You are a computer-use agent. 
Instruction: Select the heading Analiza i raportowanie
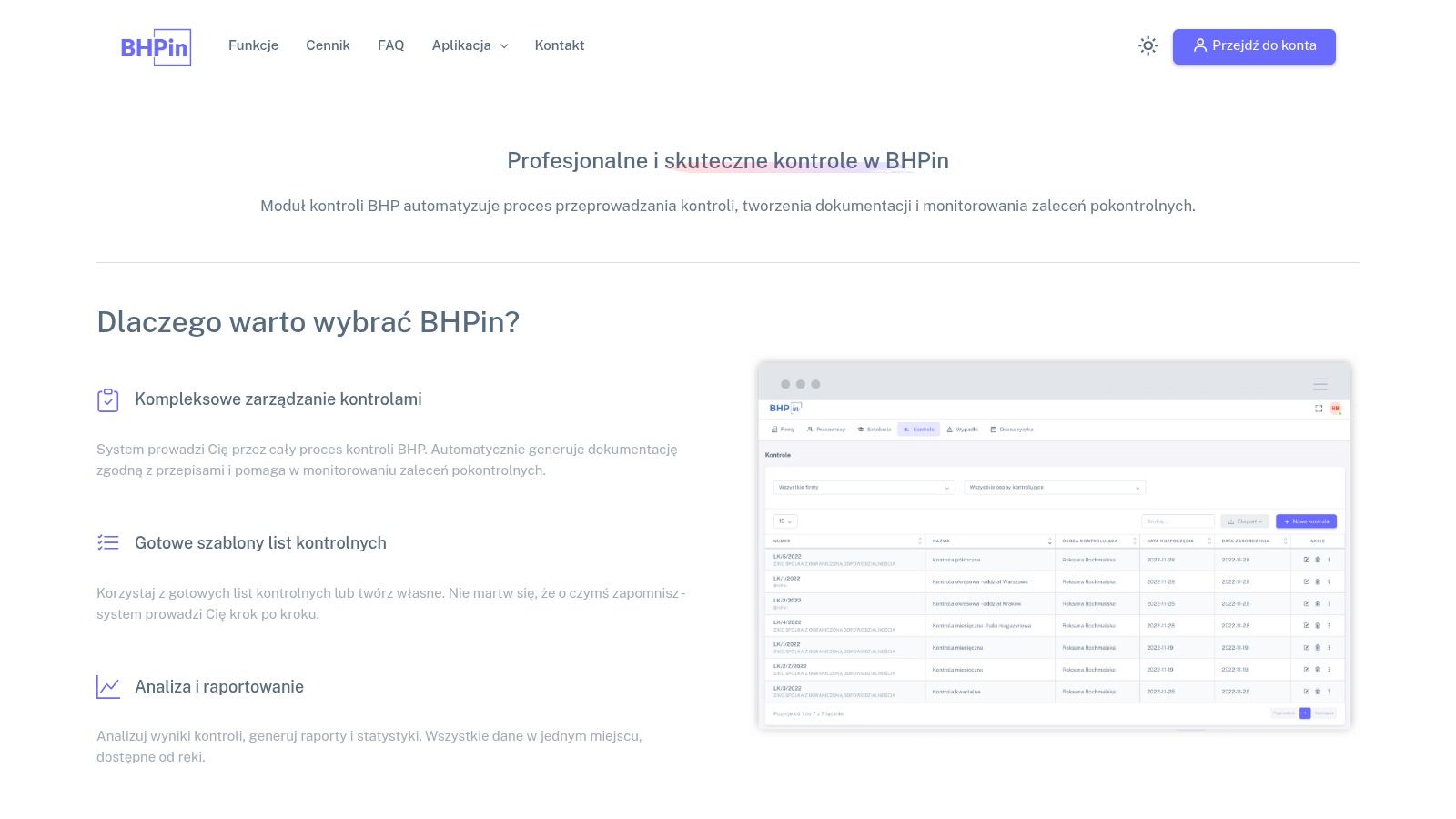coord(219,687)
